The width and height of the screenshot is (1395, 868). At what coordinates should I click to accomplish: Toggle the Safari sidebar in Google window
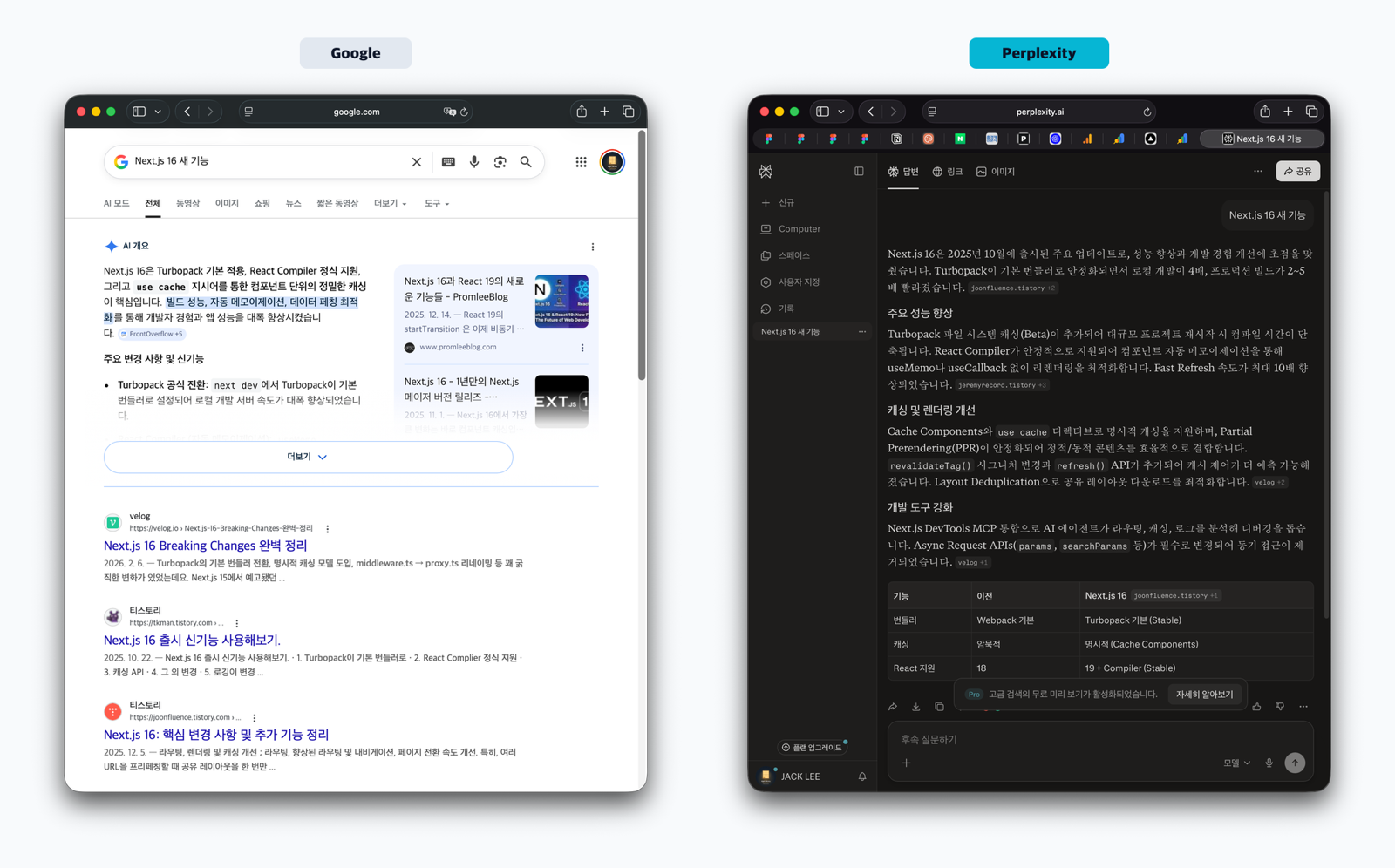139,112
